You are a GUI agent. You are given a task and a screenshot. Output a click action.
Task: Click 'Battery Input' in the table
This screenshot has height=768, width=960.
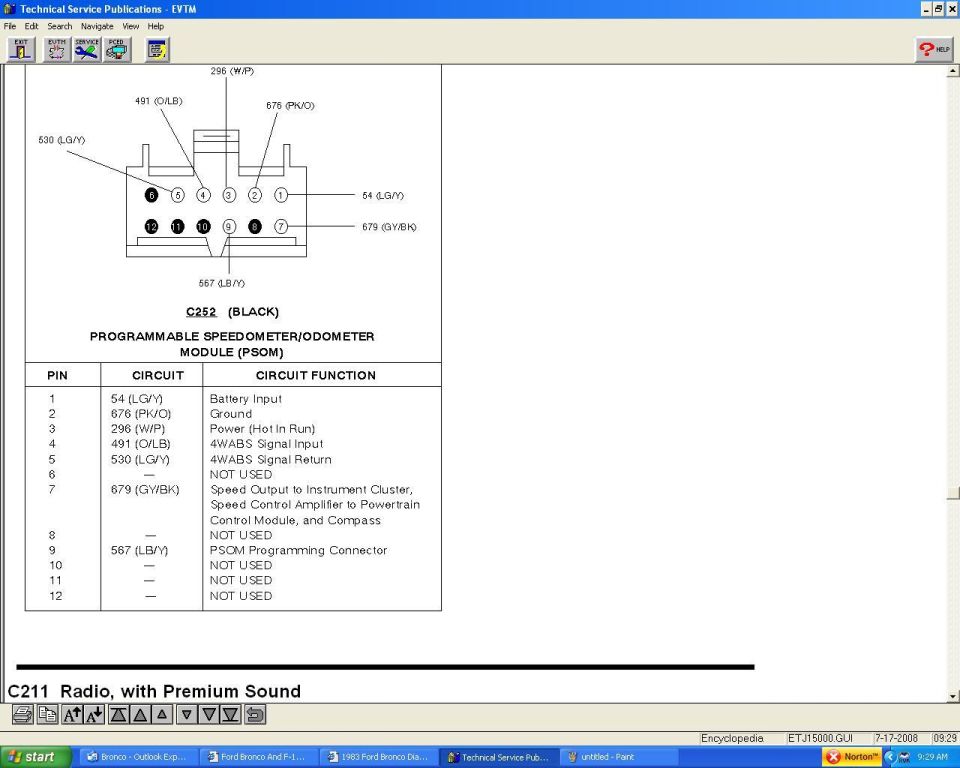point(246,399)
